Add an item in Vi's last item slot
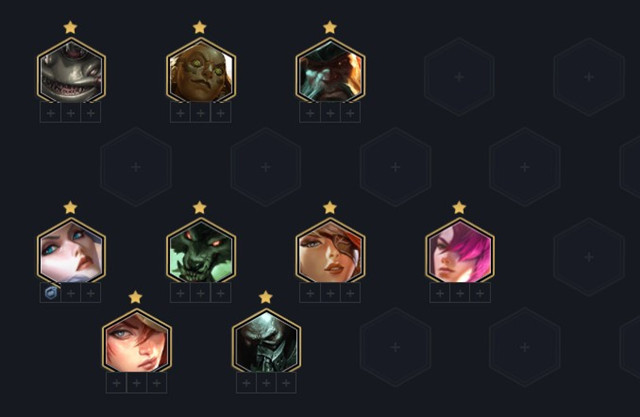 [x=480, y=293]
